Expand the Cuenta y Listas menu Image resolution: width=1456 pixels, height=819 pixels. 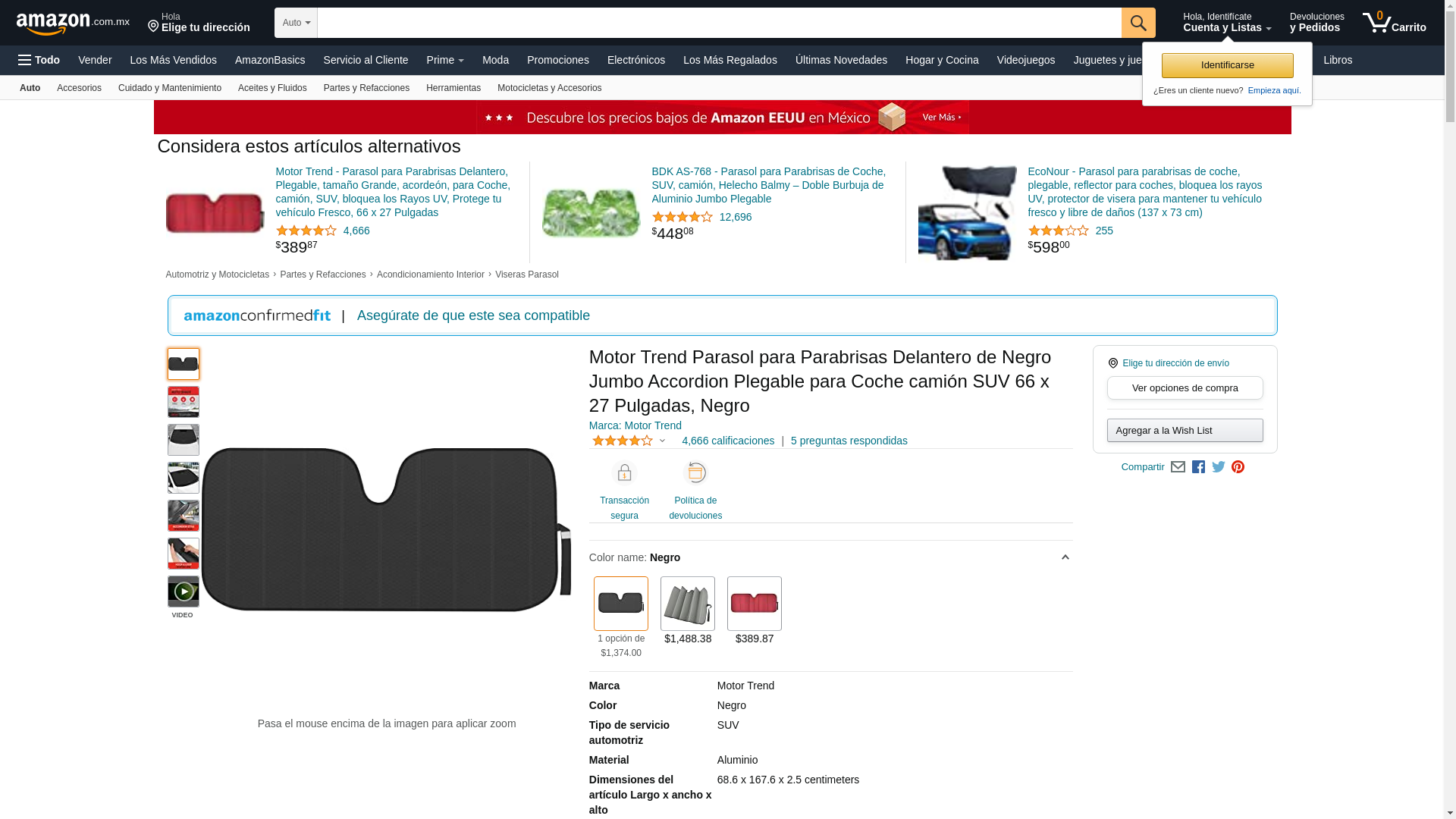pos(1226,23)
